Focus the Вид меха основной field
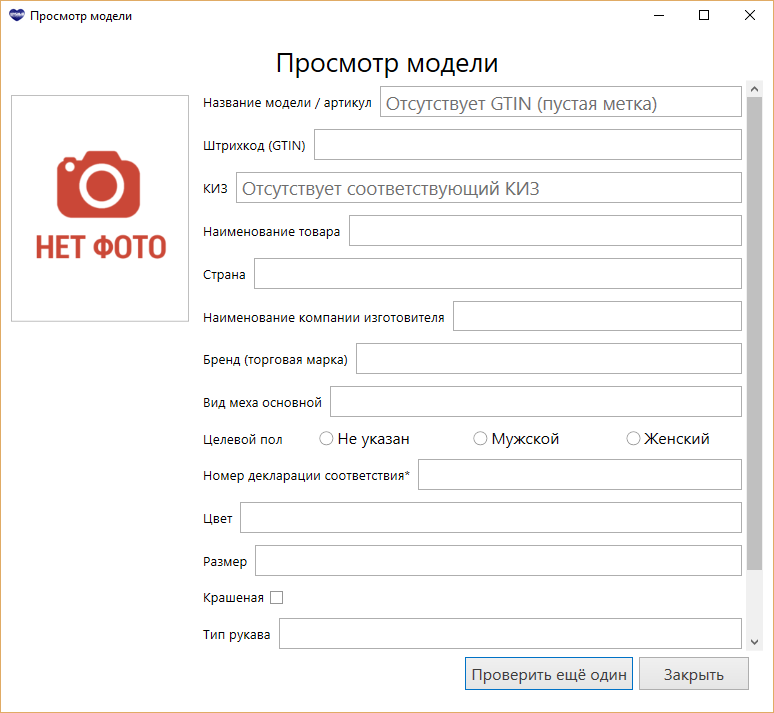This screenshot has height=713, width=774. pos(536,401)
